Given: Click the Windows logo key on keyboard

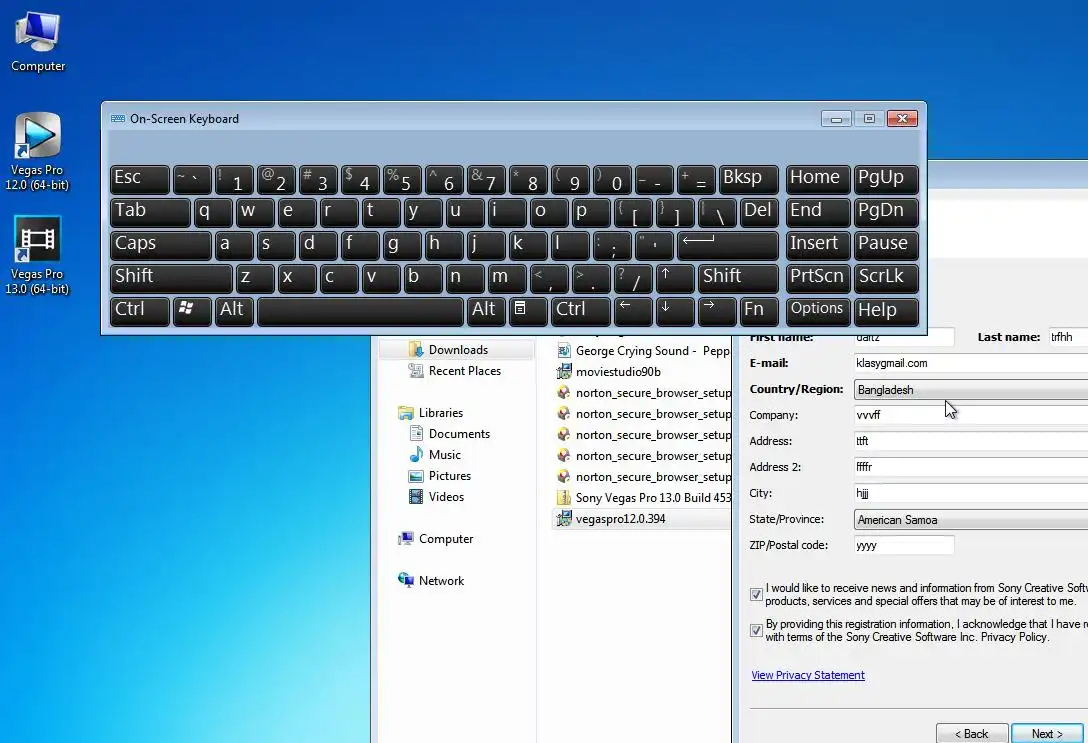Looking at the screenshot, I should (192, 311).
